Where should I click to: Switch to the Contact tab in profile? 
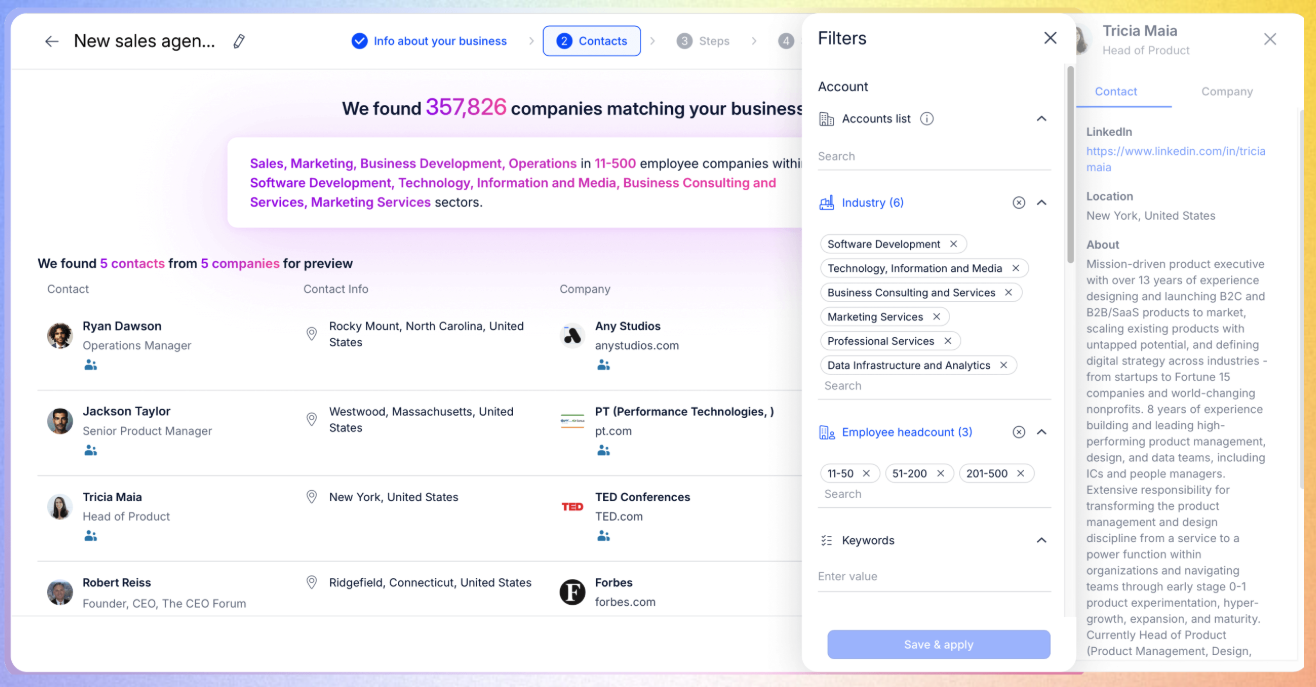[x=1116, y=91]
